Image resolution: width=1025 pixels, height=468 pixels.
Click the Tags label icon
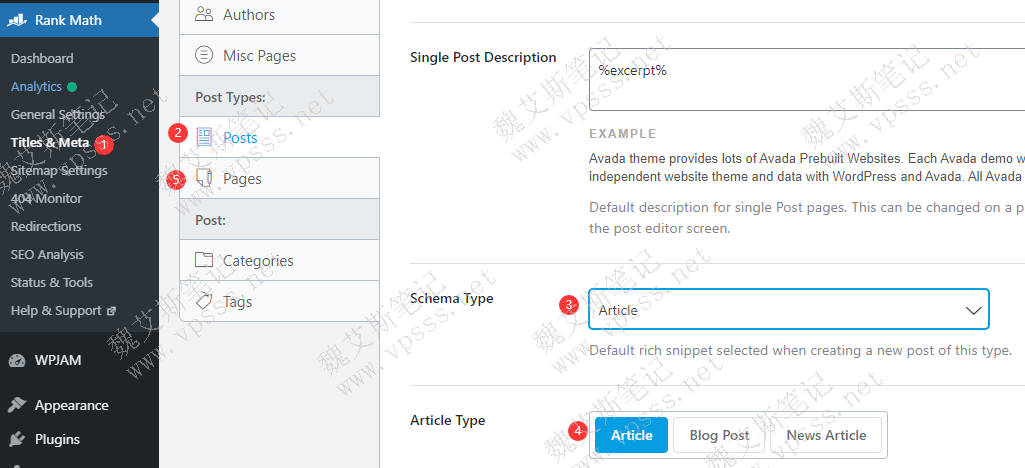pos(204,301)
